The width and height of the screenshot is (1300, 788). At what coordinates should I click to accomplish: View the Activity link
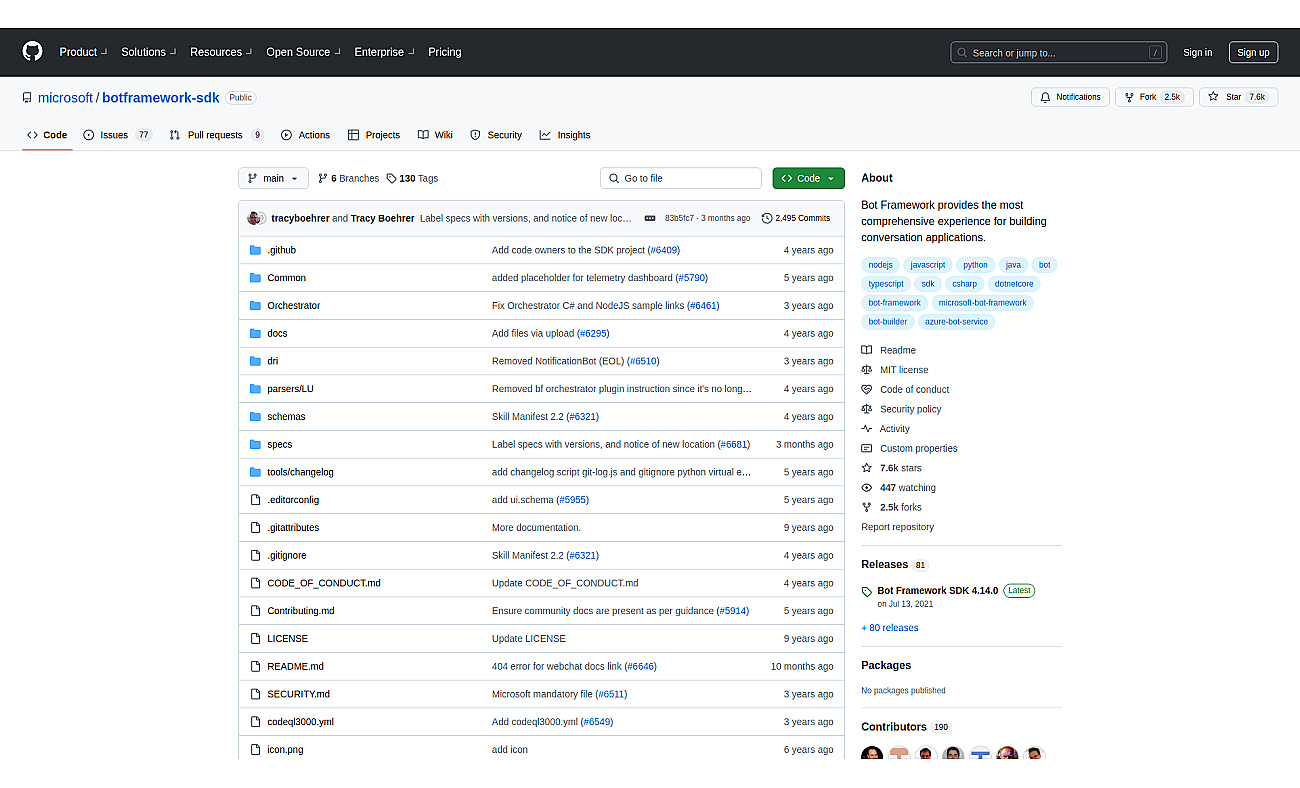[886, 429]
